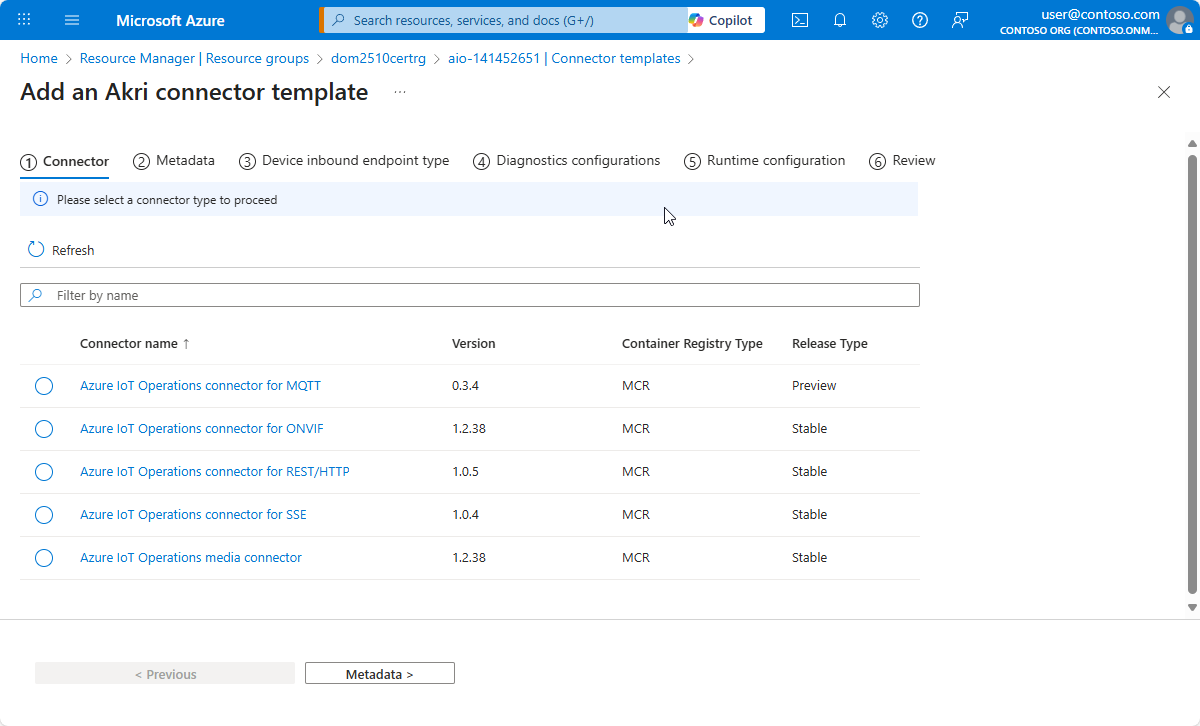Open the help question mark pane
Image resolution: width=1200 pixels, height=726 pixels.
pyautogui.click(x=919, y=20)
